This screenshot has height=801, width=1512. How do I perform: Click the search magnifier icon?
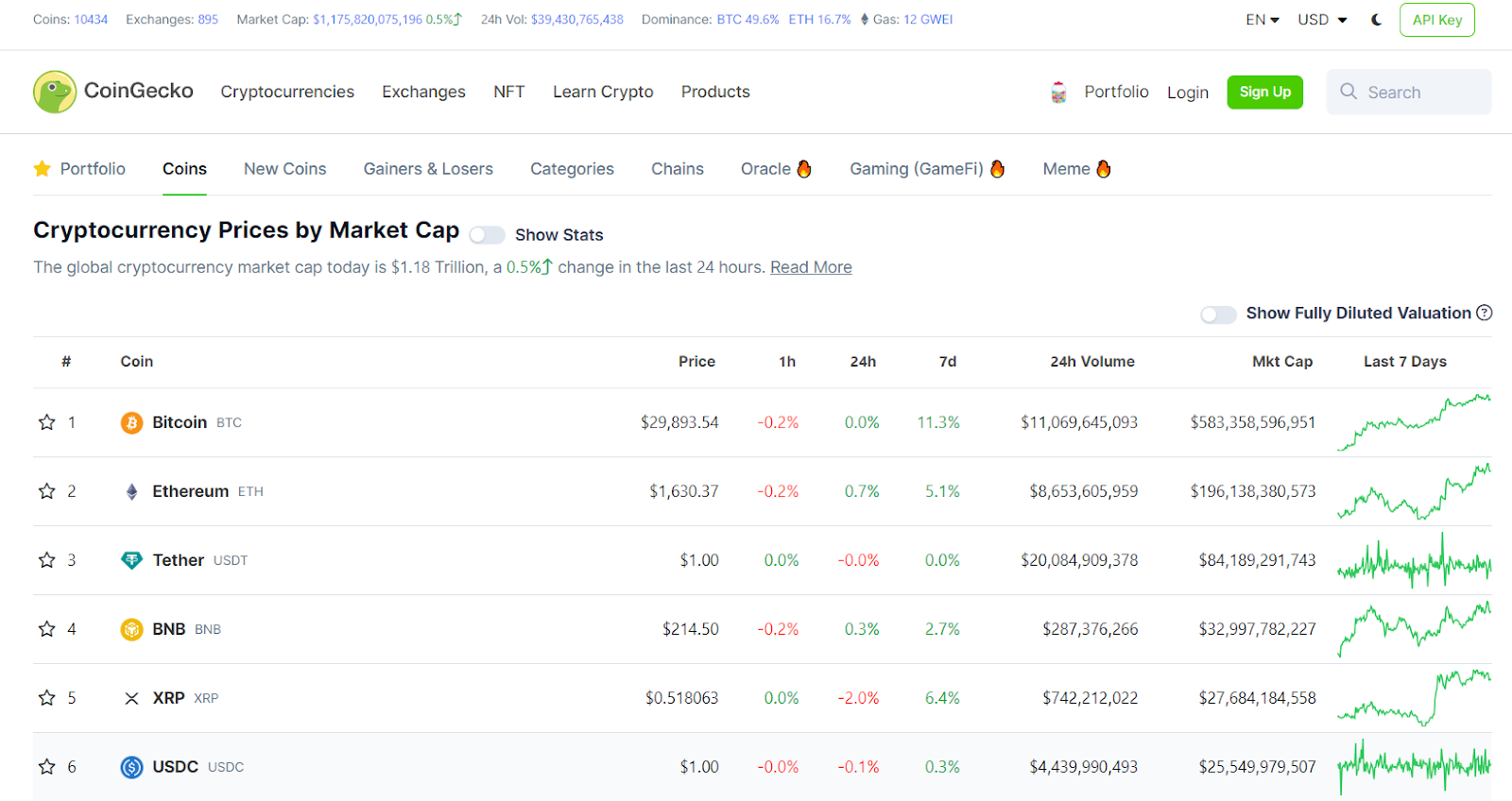pos(1349,92)
